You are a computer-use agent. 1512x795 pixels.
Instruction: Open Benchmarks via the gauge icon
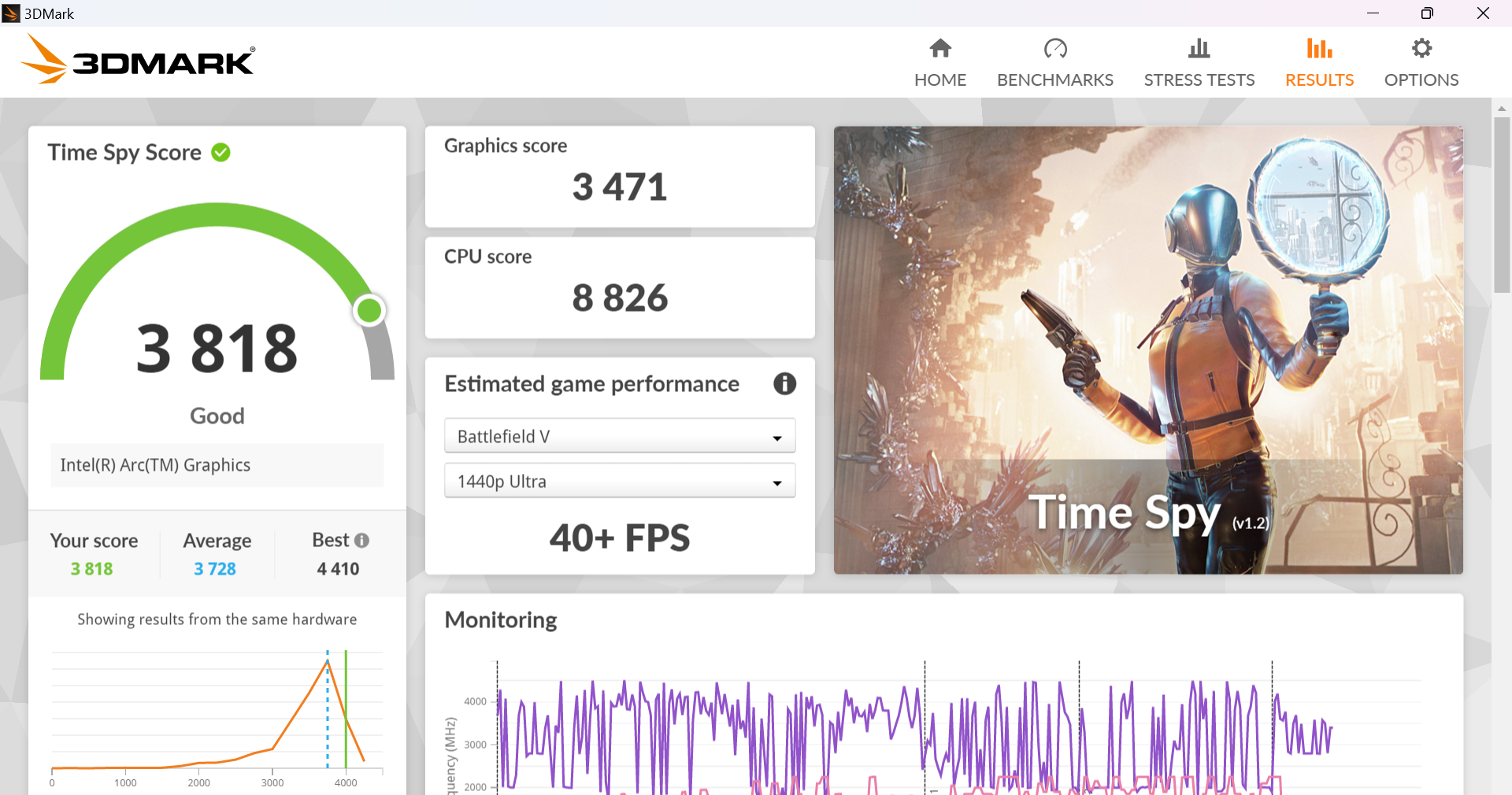pyautogui.click(x=1054, y=49)
